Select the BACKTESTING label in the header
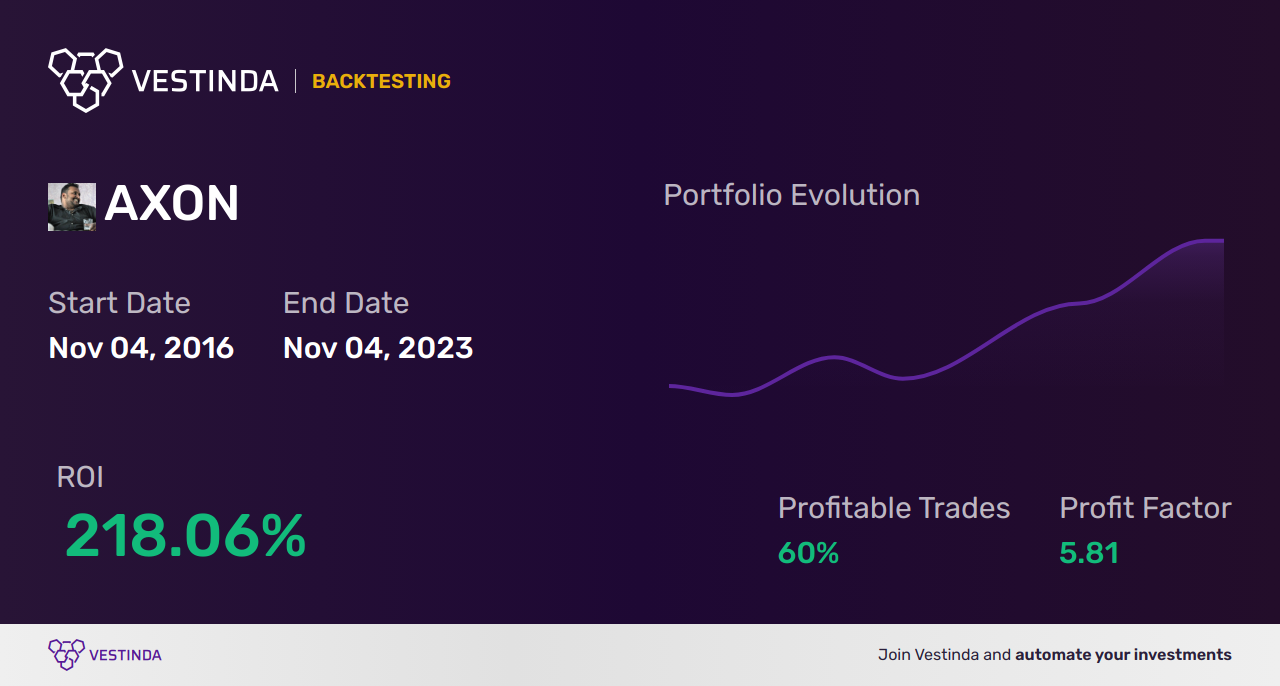This screenshot has height=686, width=1280. [x=381, y=82]
